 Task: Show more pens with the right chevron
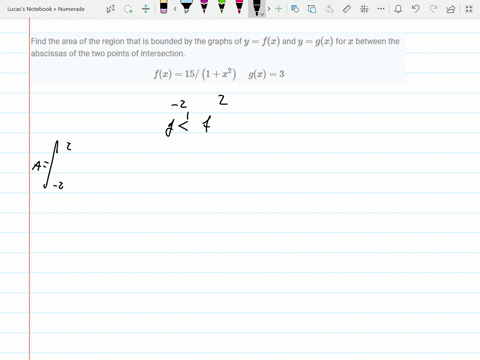269,9
